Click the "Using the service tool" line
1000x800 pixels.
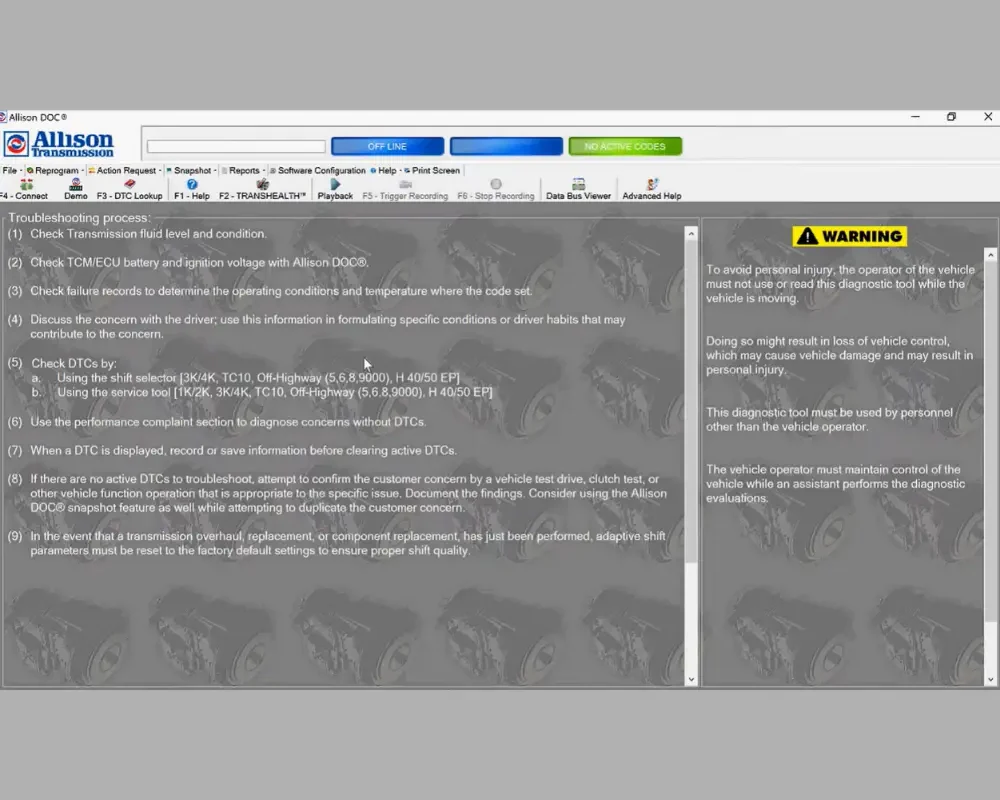coord(275,392)
